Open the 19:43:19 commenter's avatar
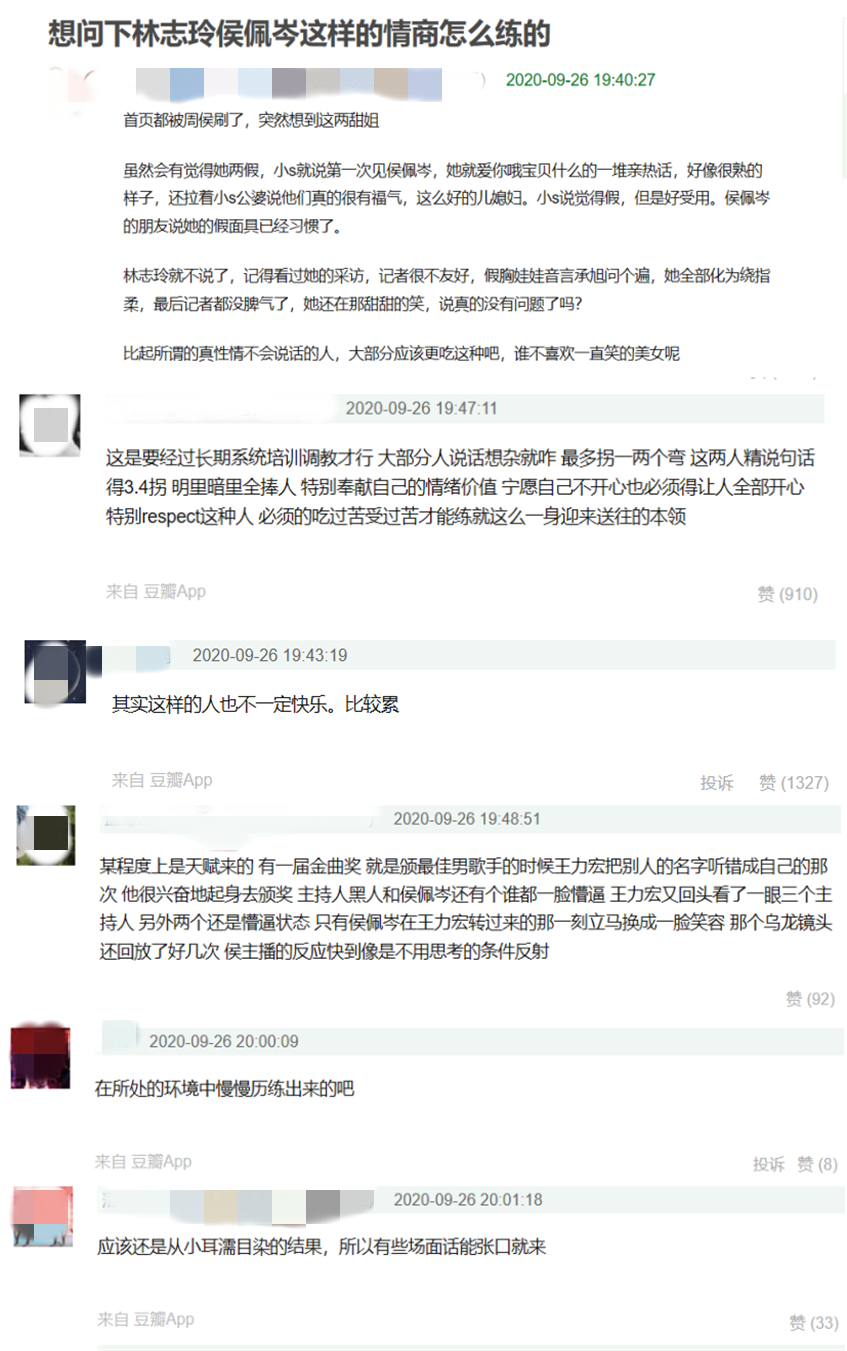 click(x=55, y=671)
